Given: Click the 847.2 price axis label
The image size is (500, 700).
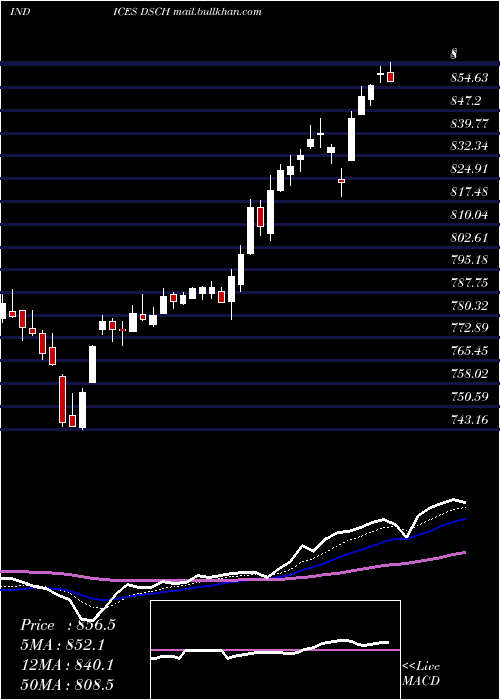Looking at the screenshot, I should [x=466, y=100].
